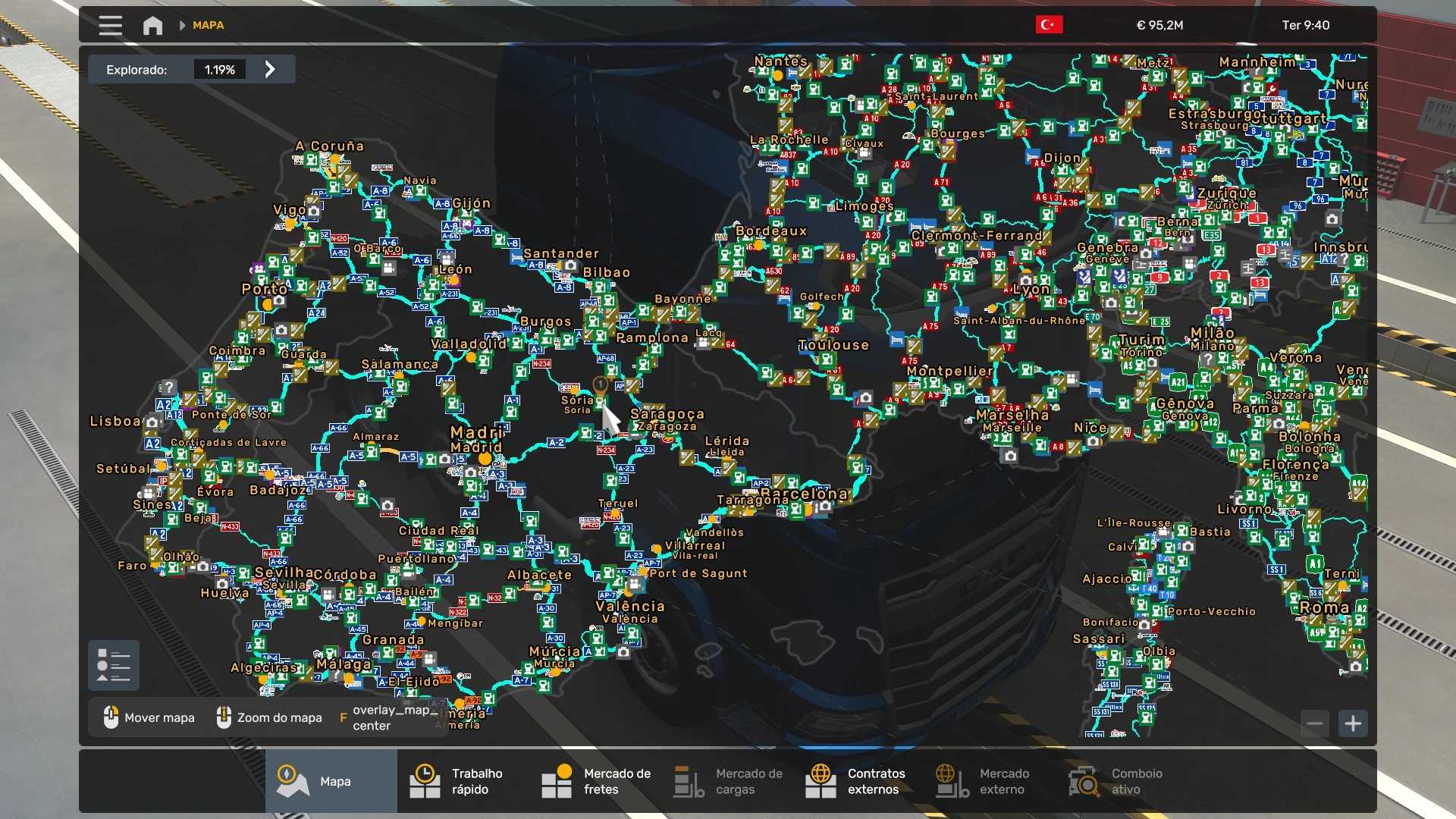
Task: Open the map legend list button
Action: tap(114, 665)
